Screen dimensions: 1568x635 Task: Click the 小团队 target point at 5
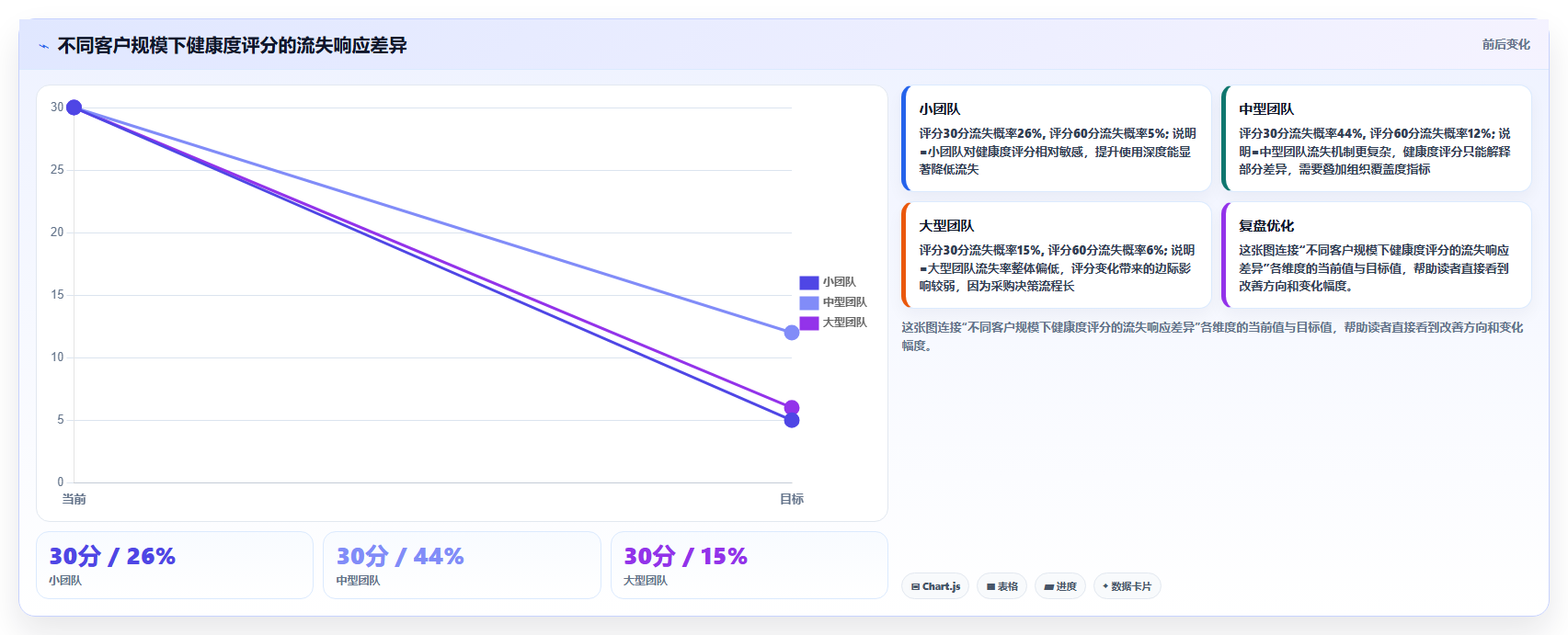pos(792,421)
